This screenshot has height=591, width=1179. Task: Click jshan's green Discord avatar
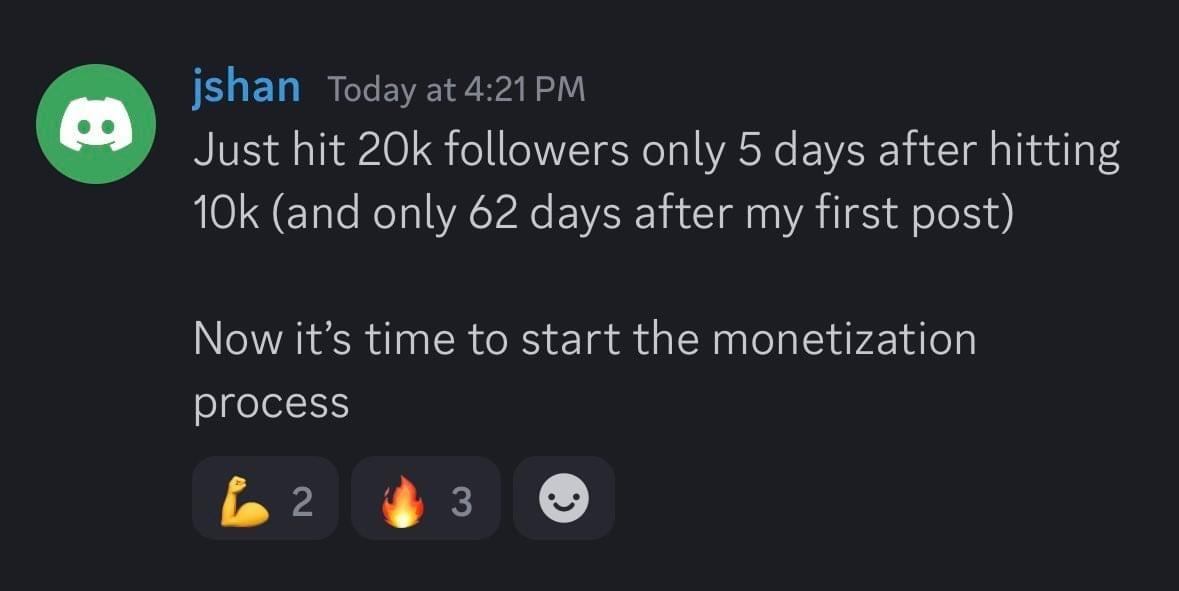pyautogui.click(x=95, y=126)
